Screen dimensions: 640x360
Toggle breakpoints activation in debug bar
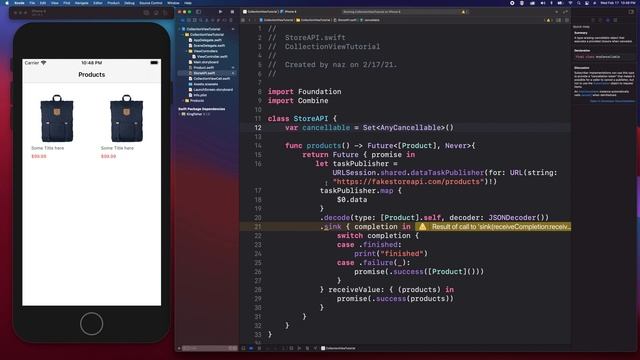tap(251, 348)
